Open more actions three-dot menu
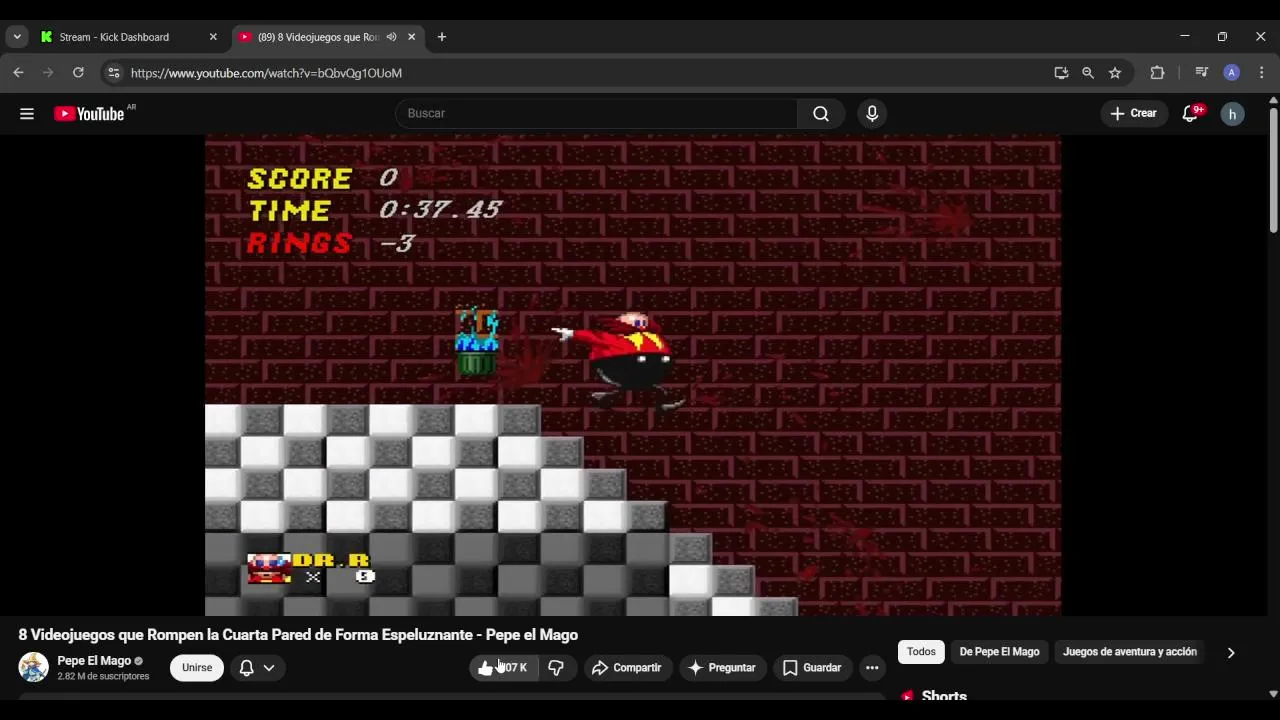Viewport: 1280px width, 720px height. (872, 668)
